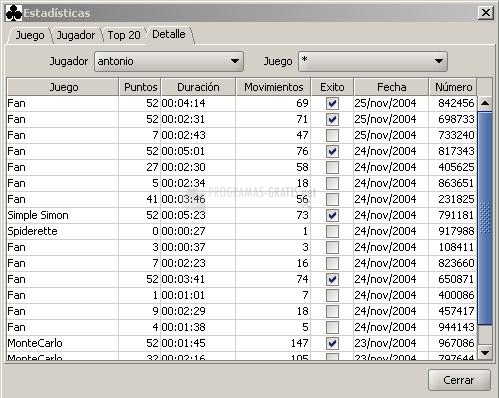Toggle Exito checkbox for game number 650871
The width and height of the screenshot is (499, 398).
tap(332, 279)
